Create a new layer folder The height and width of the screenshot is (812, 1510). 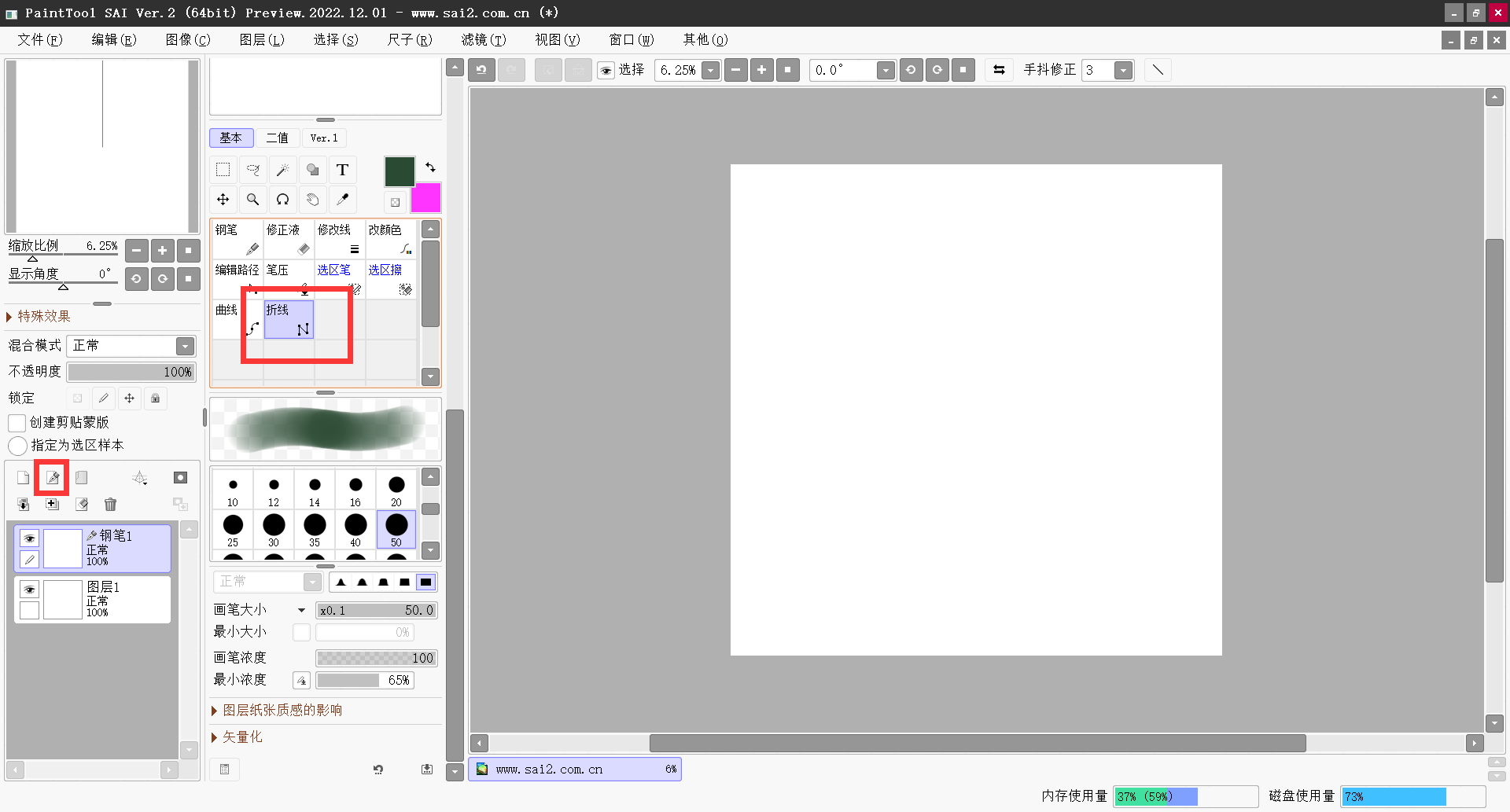click(81, 478)
